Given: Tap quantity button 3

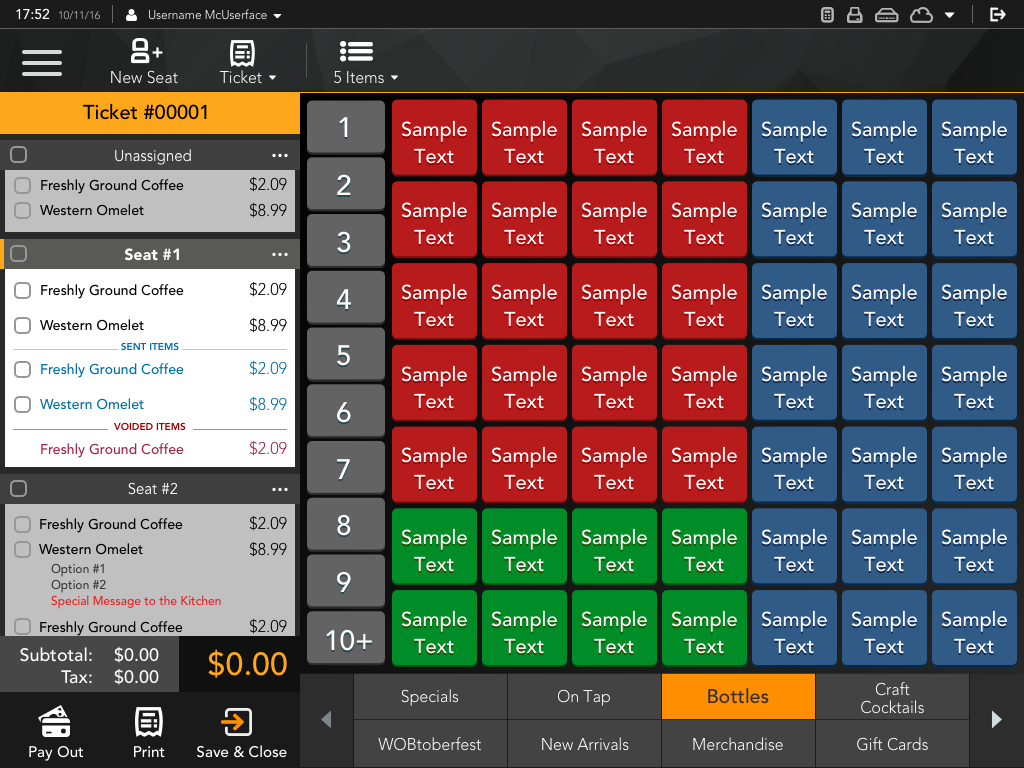Looking at the screenshot, I should [345, 241].
